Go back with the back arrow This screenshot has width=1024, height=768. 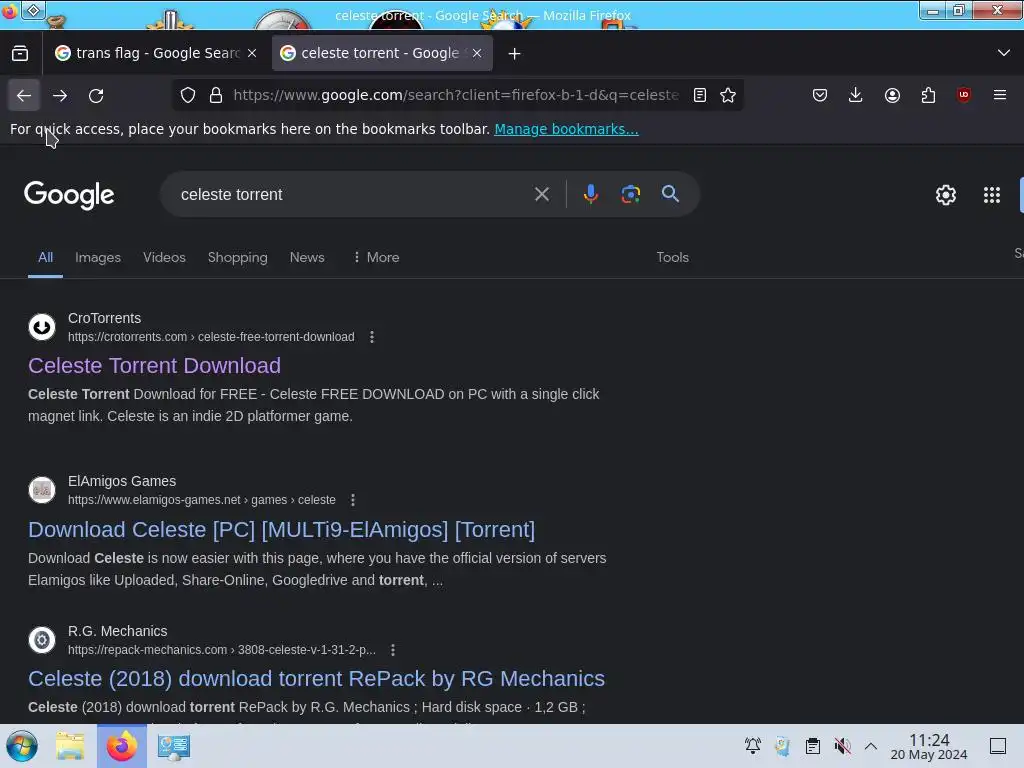24,95
